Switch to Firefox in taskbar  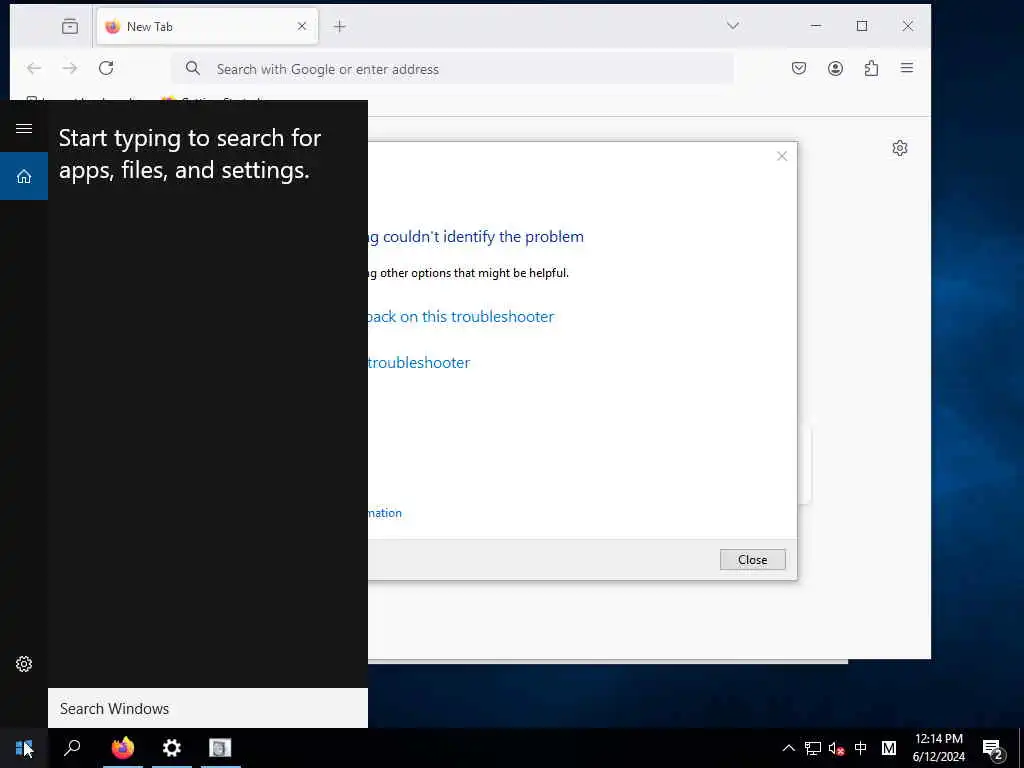click(123, 748)
